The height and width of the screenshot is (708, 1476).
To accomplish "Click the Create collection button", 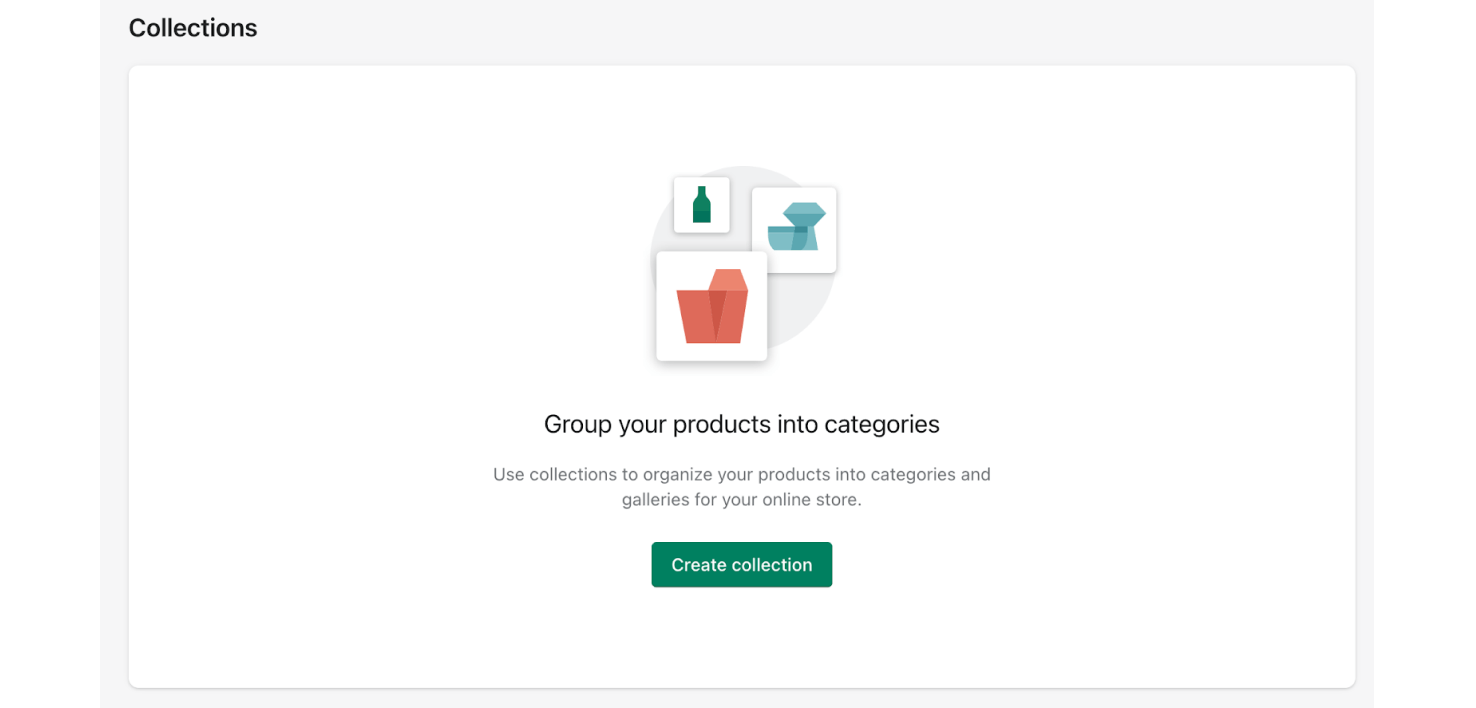I will click(x=741, y=564).
